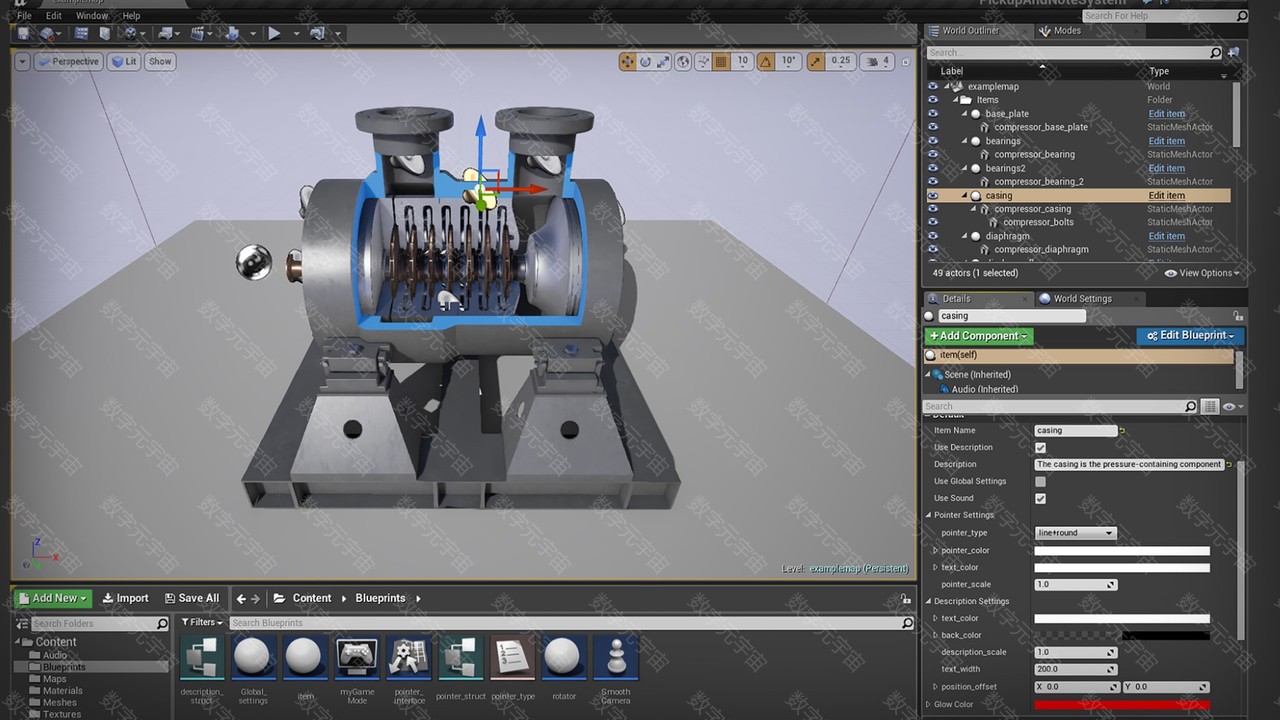Click the Play button in the main toolbar
Screen dimensions: 1280x720
[x=274, y=34]
